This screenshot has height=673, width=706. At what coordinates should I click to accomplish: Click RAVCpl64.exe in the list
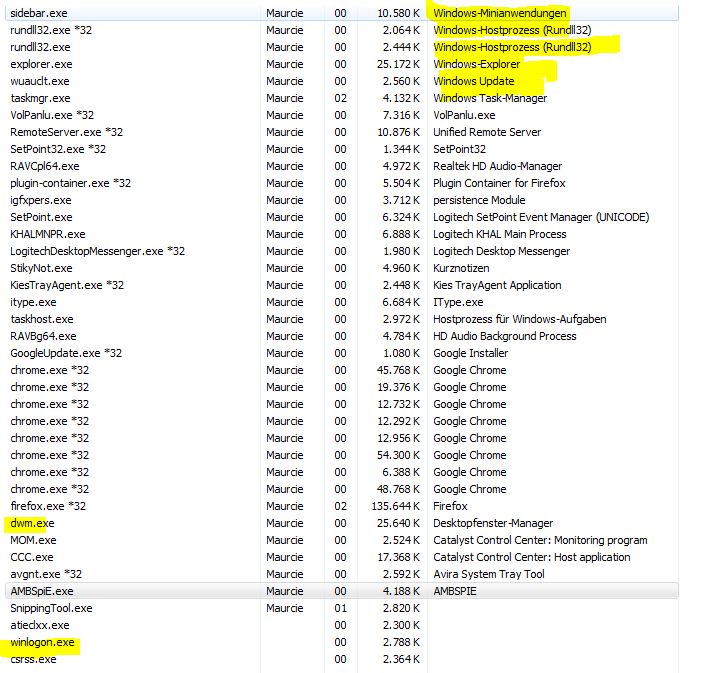(45, 167)
